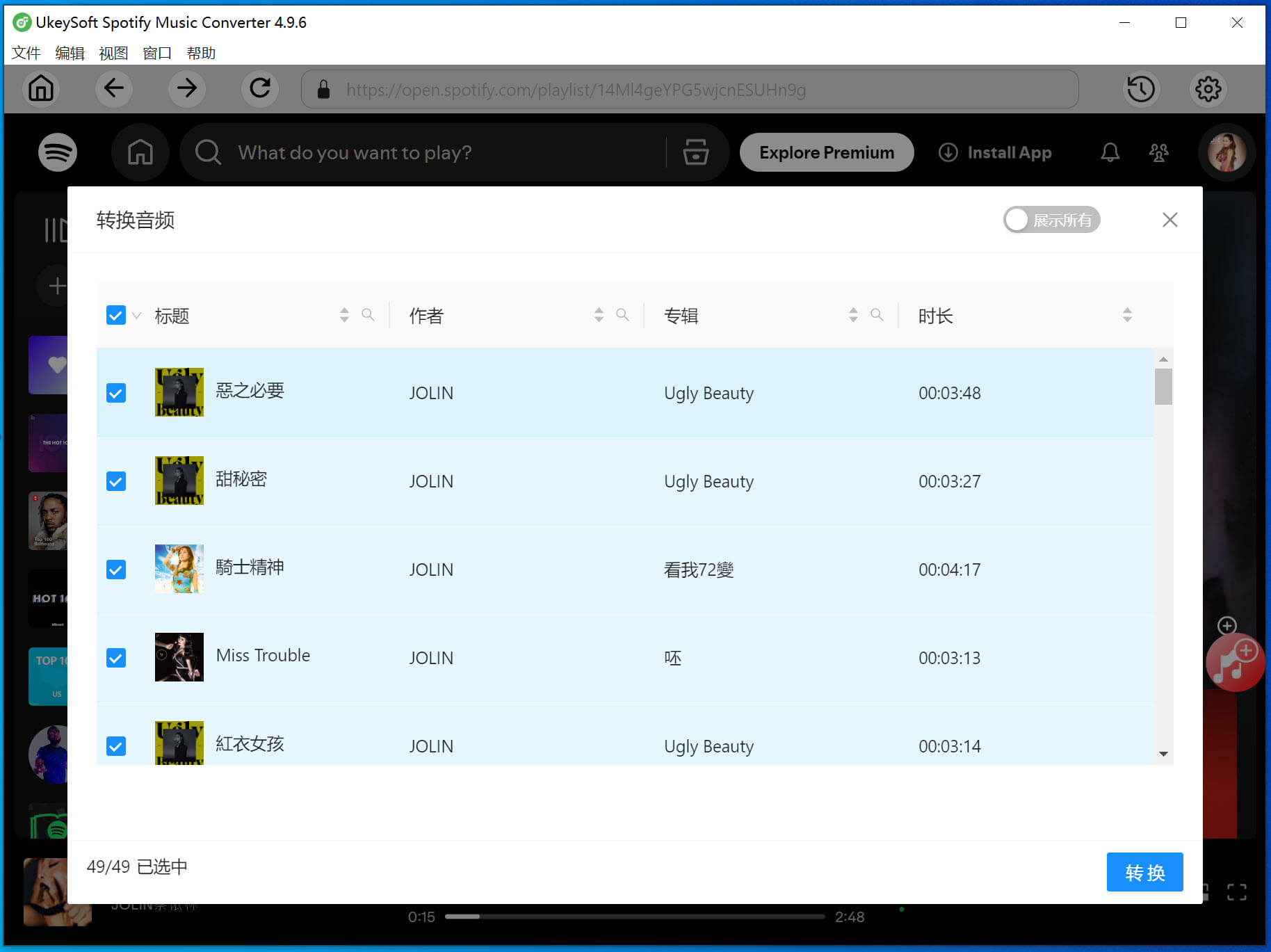
Task: Minimize the UkeySoft window
Action: point(1124,22)
